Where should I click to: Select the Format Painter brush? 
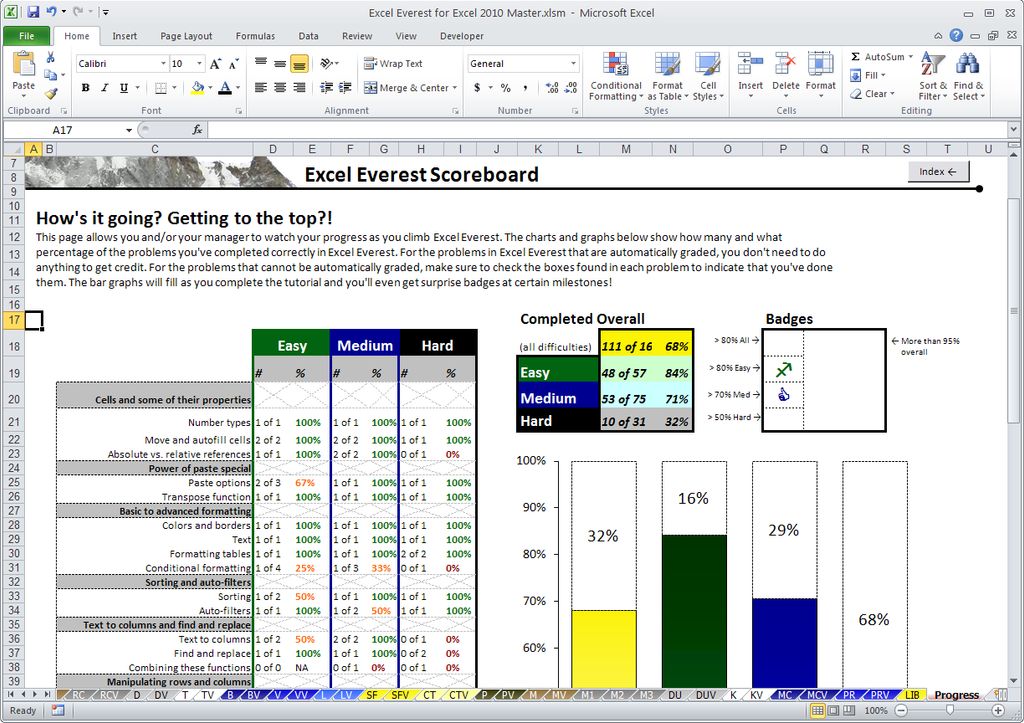[50, 94]
